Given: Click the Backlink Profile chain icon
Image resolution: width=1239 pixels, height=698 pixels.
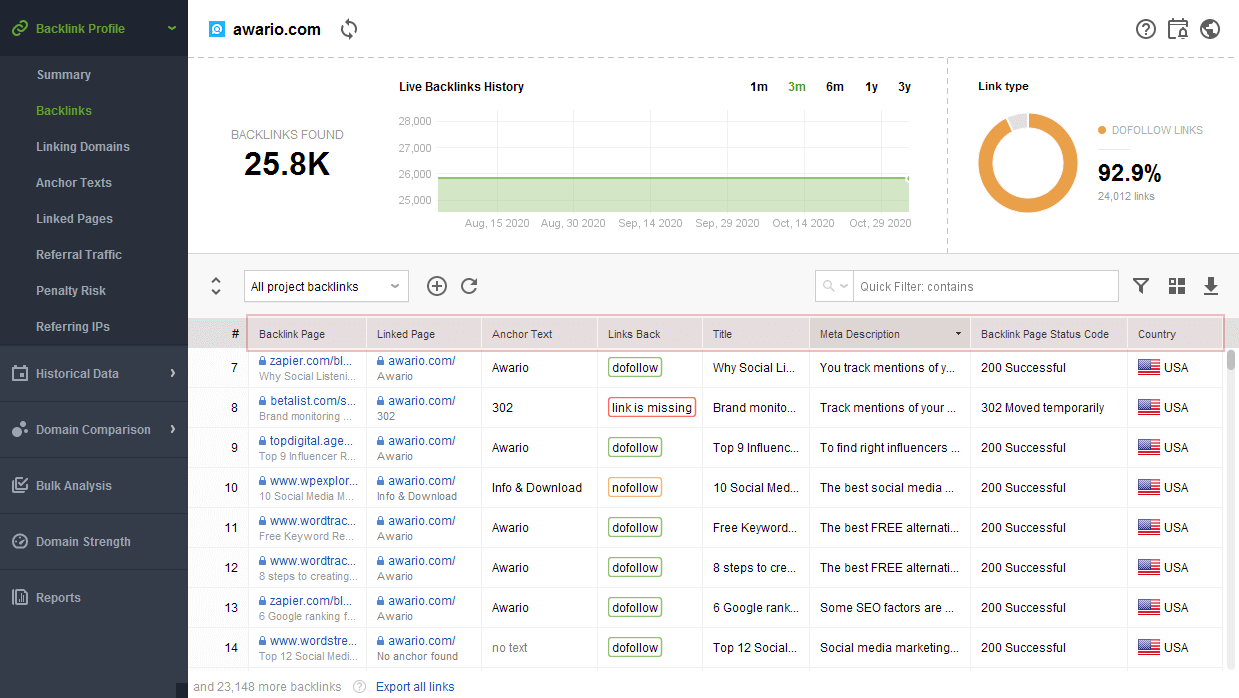Looking at the screenshot, I should click(x=19, y=28).
